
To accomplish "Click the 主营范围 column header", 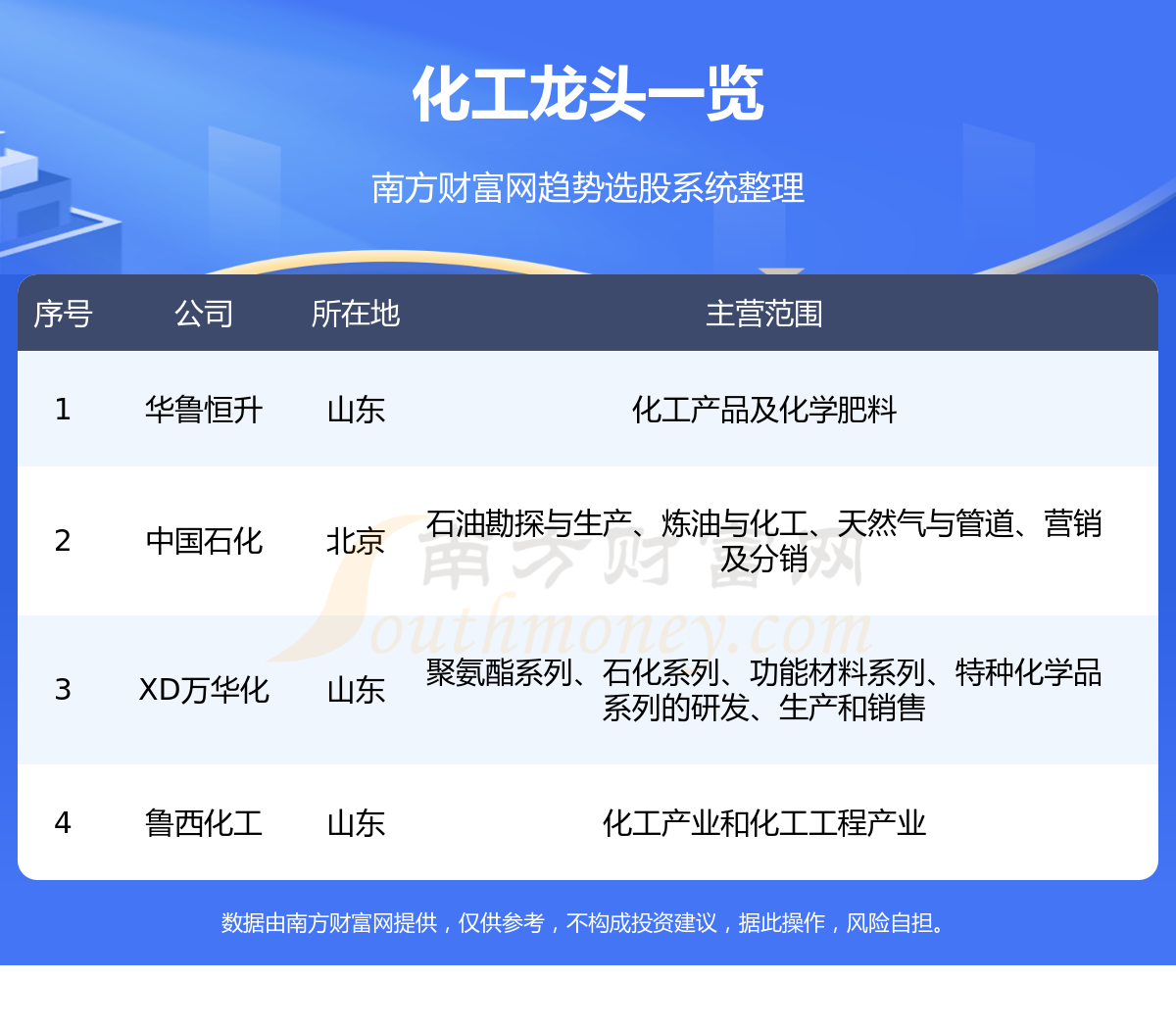I will point(764,314).
